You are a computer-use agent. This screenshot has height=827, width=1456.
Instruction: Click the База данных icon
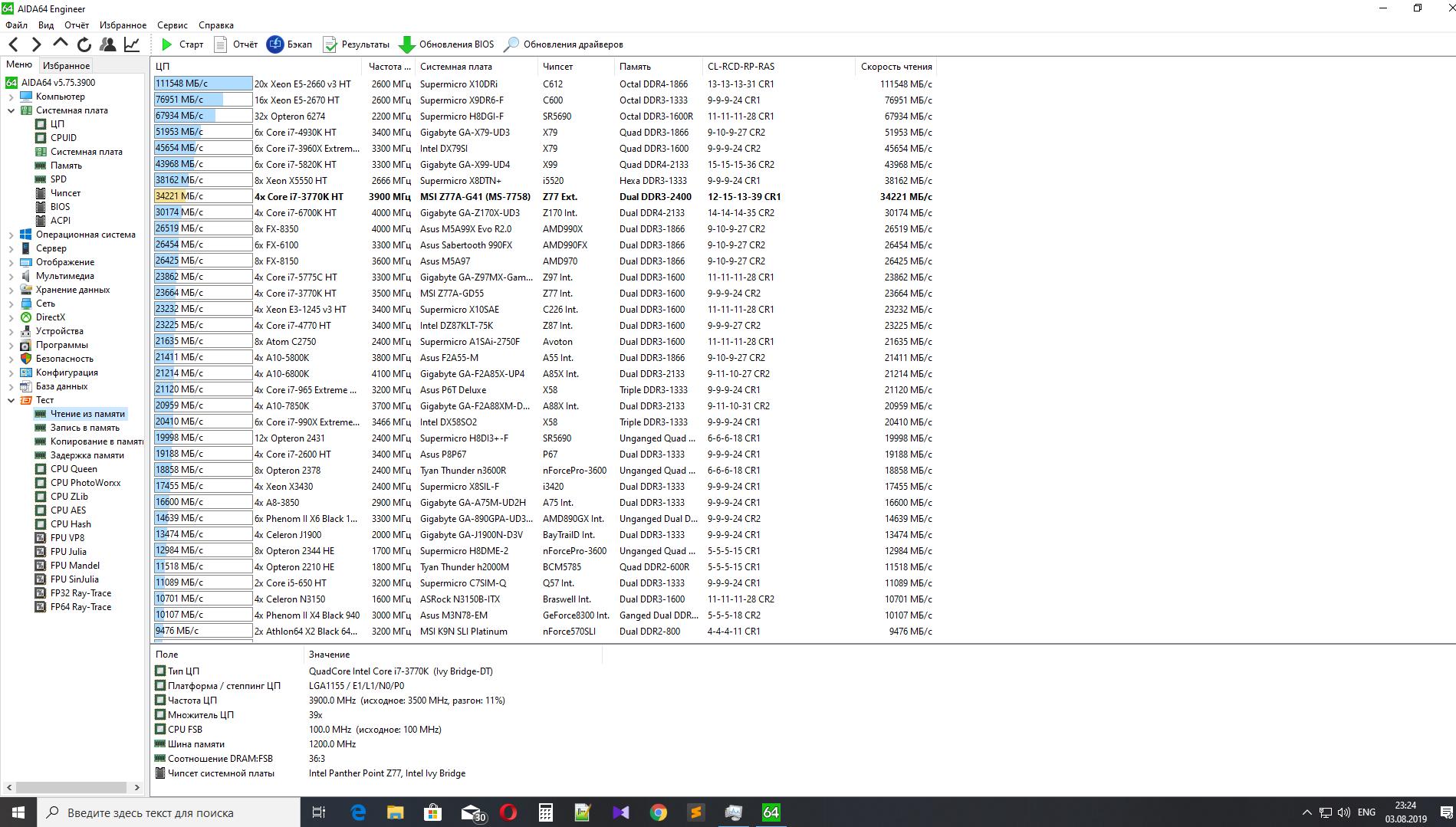26,386
